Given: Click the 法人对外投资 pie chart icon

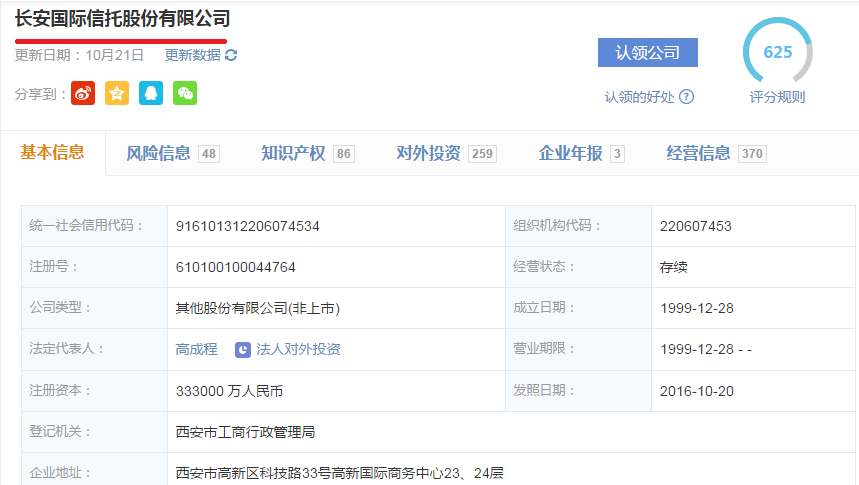Looking at the screenshot, I should [243, 350].
